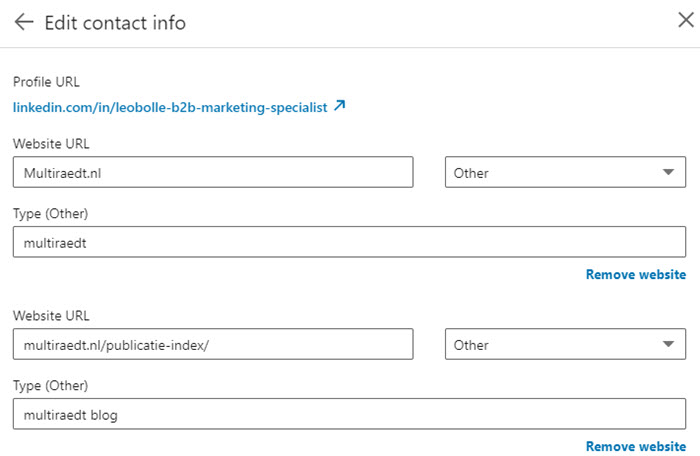Open the leobolle-b2b-marketing-specialist profile link
The height and width of the screenshot is (456, 700).
pos(170,107)
